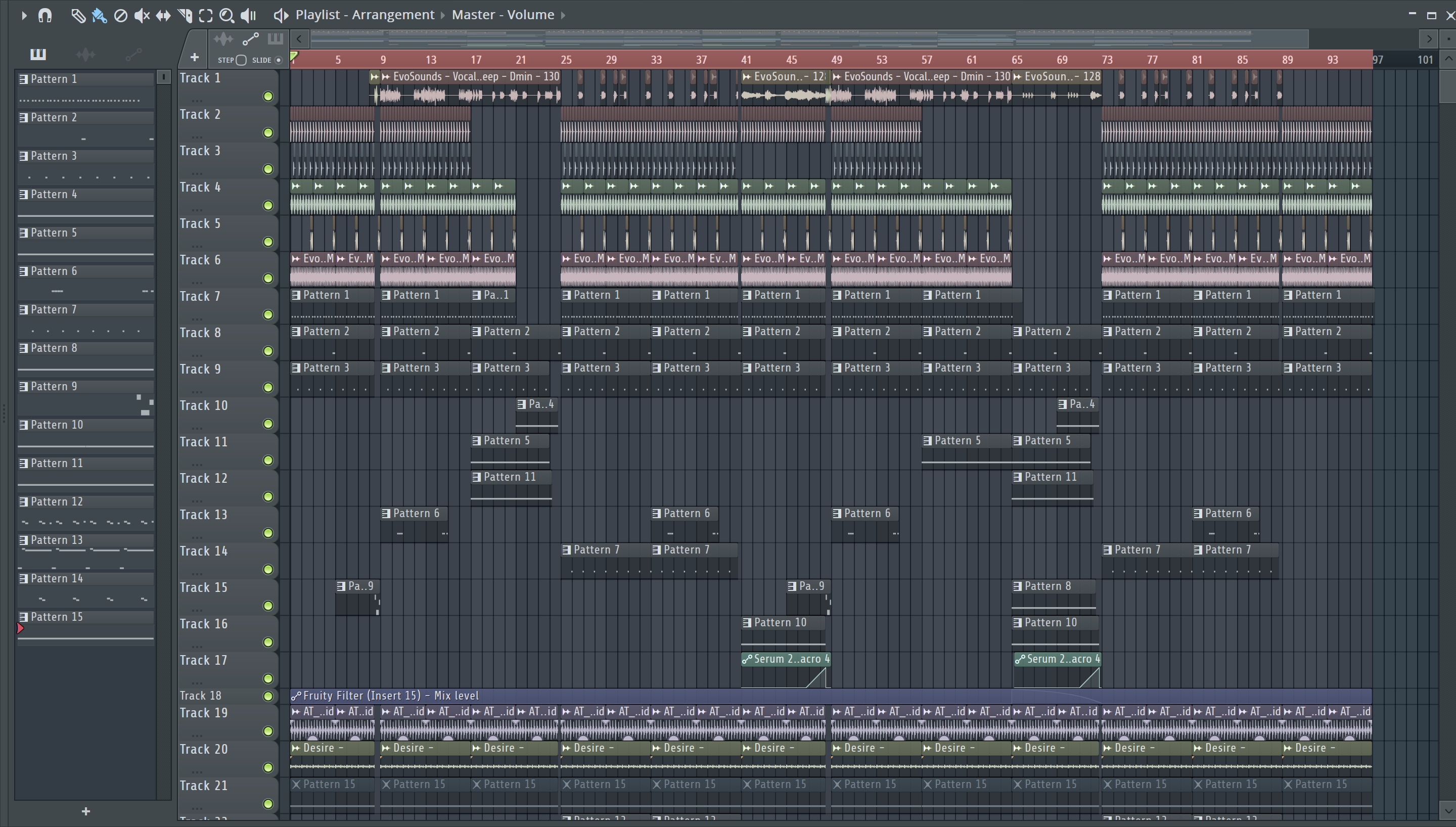Image resolution: width=1456 pixels, height=827 pixels.
Task: Select the first Pattern 10 clip on Track 16
Action: 783,634
